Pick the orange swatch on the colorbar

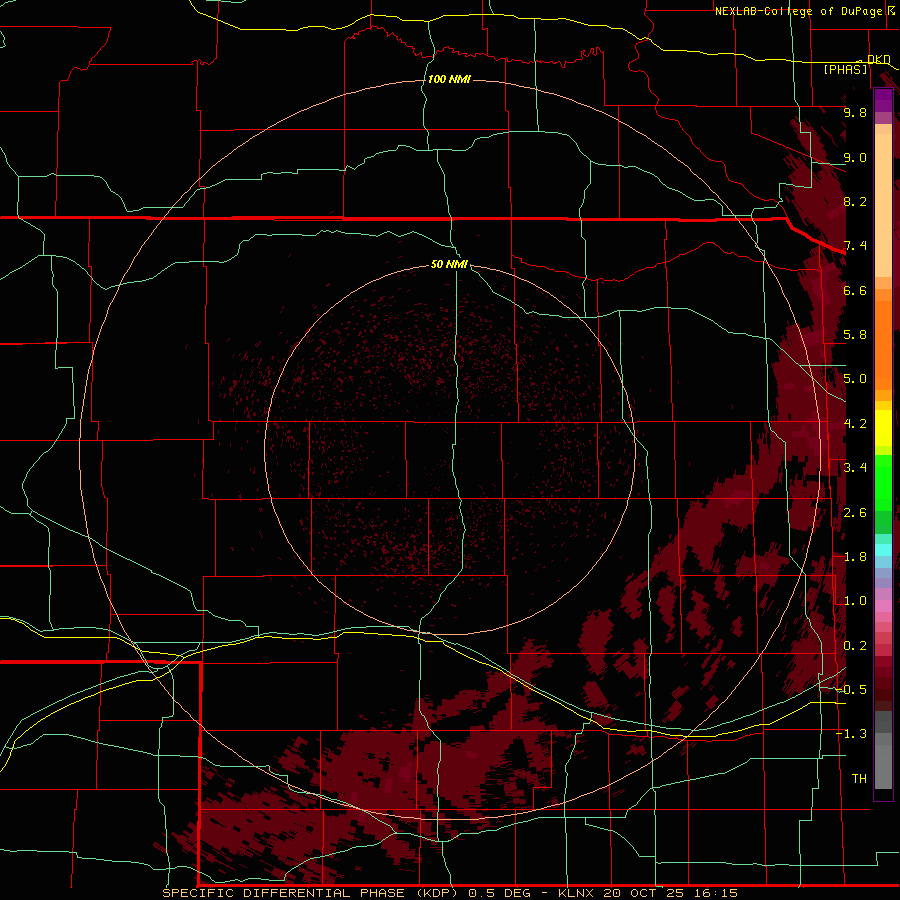click(x=883, y=344)
